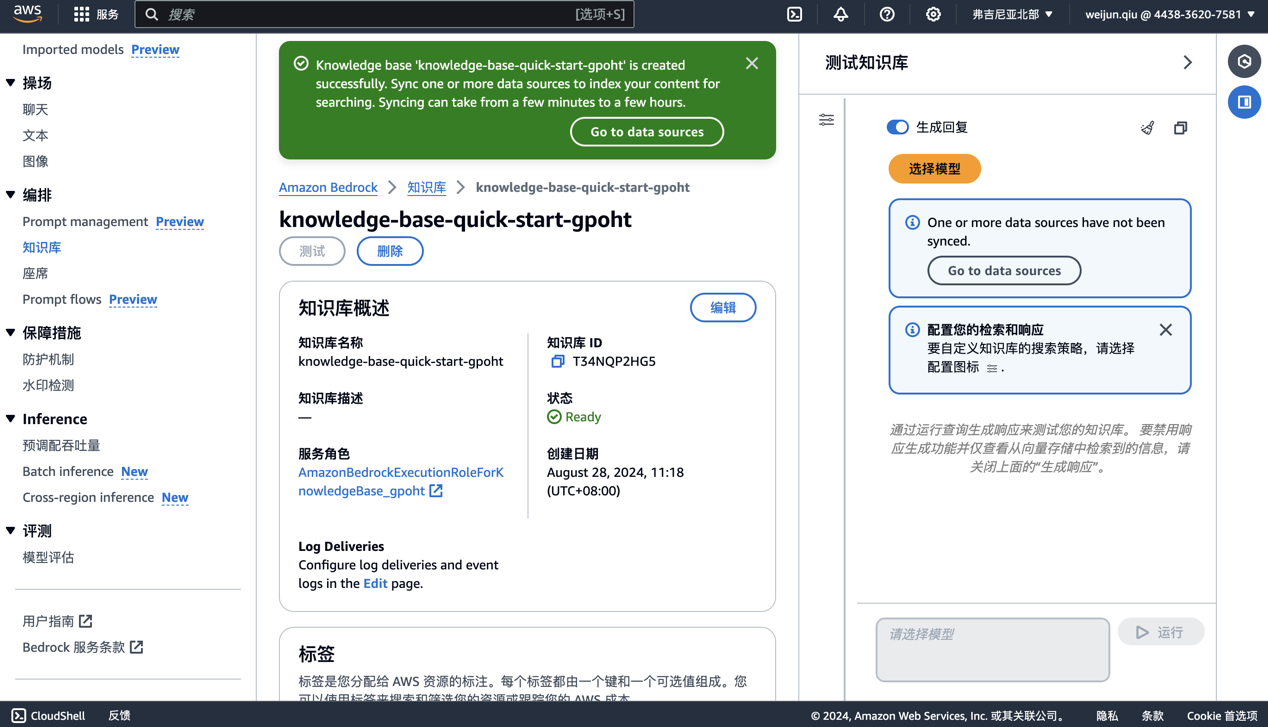Open 知识库 breadcrumb link
The width and height of the screenshot is (1268, 727).
427,187
